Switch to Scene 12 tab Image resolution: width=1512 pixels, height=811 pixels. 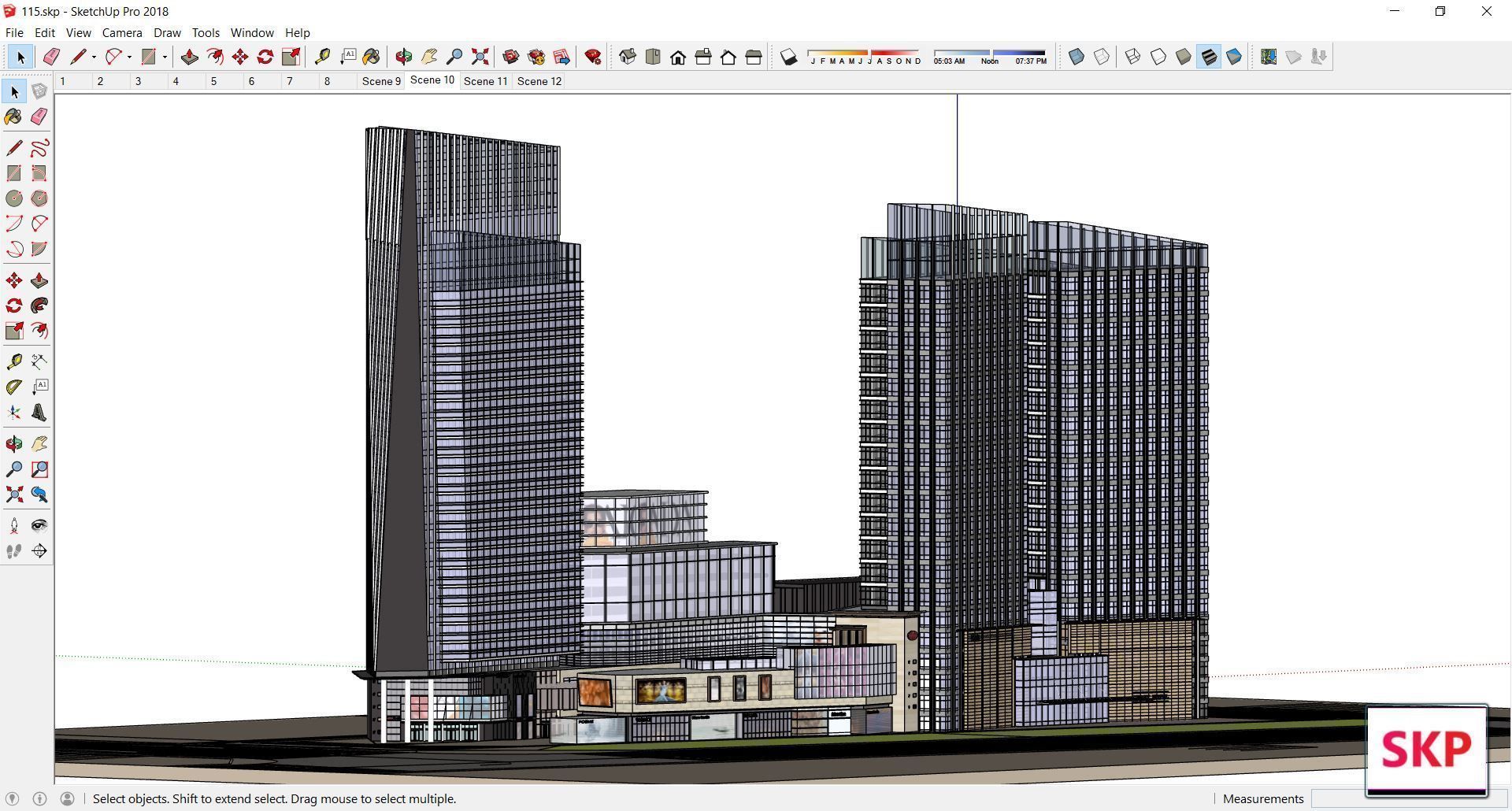[x=539, y=81]
